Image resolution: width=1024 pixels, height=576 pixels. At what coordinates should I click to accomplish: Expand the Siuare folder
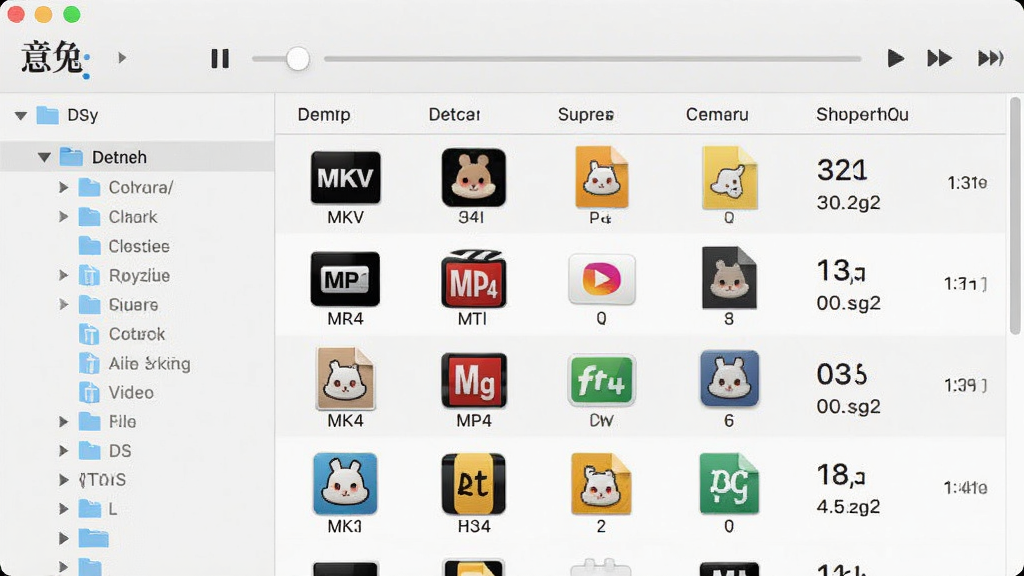[x=63, y=304]
